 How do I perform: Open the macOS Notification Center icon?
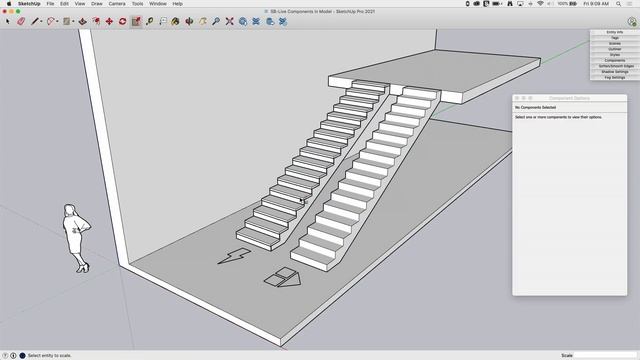point(630,4)
